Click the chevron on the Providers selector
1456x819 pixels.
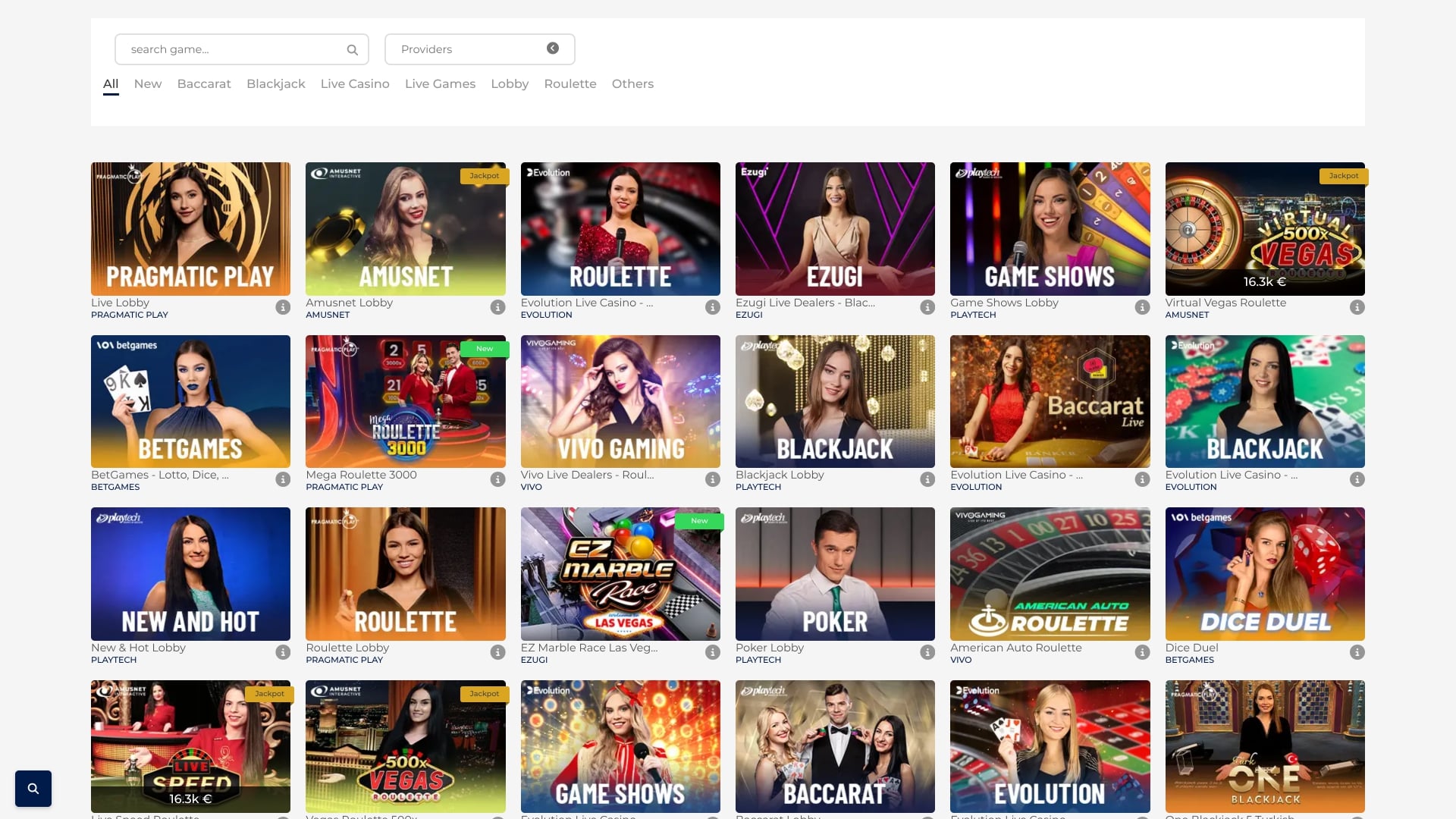click(551, 48)
